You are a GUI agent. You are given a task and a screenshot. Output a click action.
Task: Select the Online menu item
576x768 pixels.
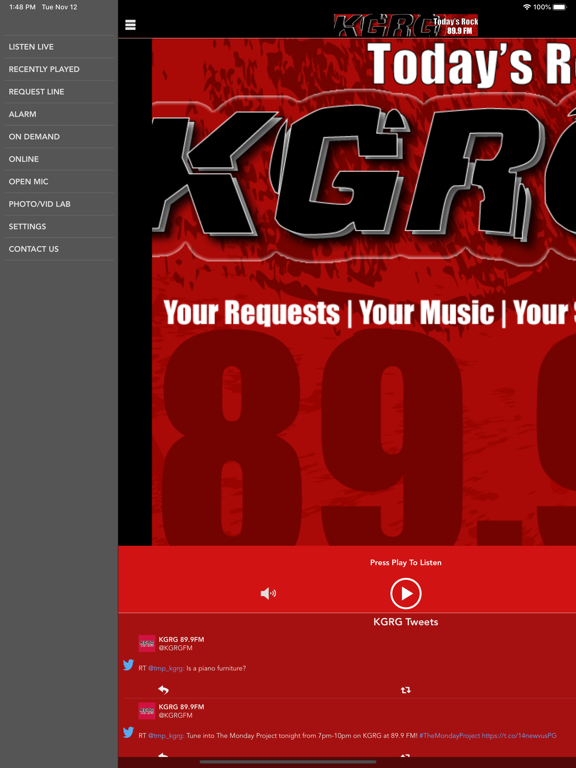click(x=59, y=160)
